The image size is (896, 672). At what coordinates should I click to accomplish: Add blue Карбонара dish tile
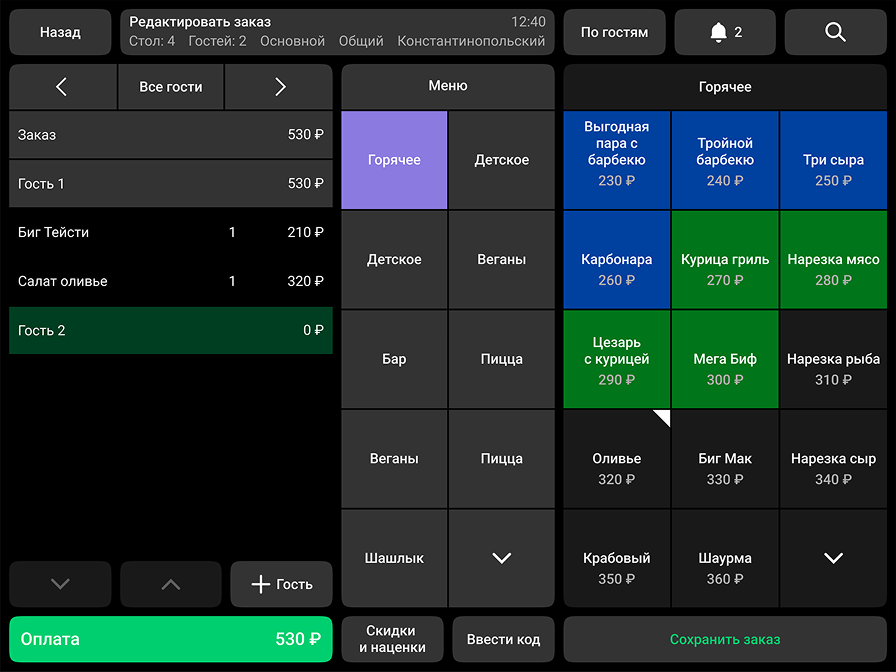[617, 269]
